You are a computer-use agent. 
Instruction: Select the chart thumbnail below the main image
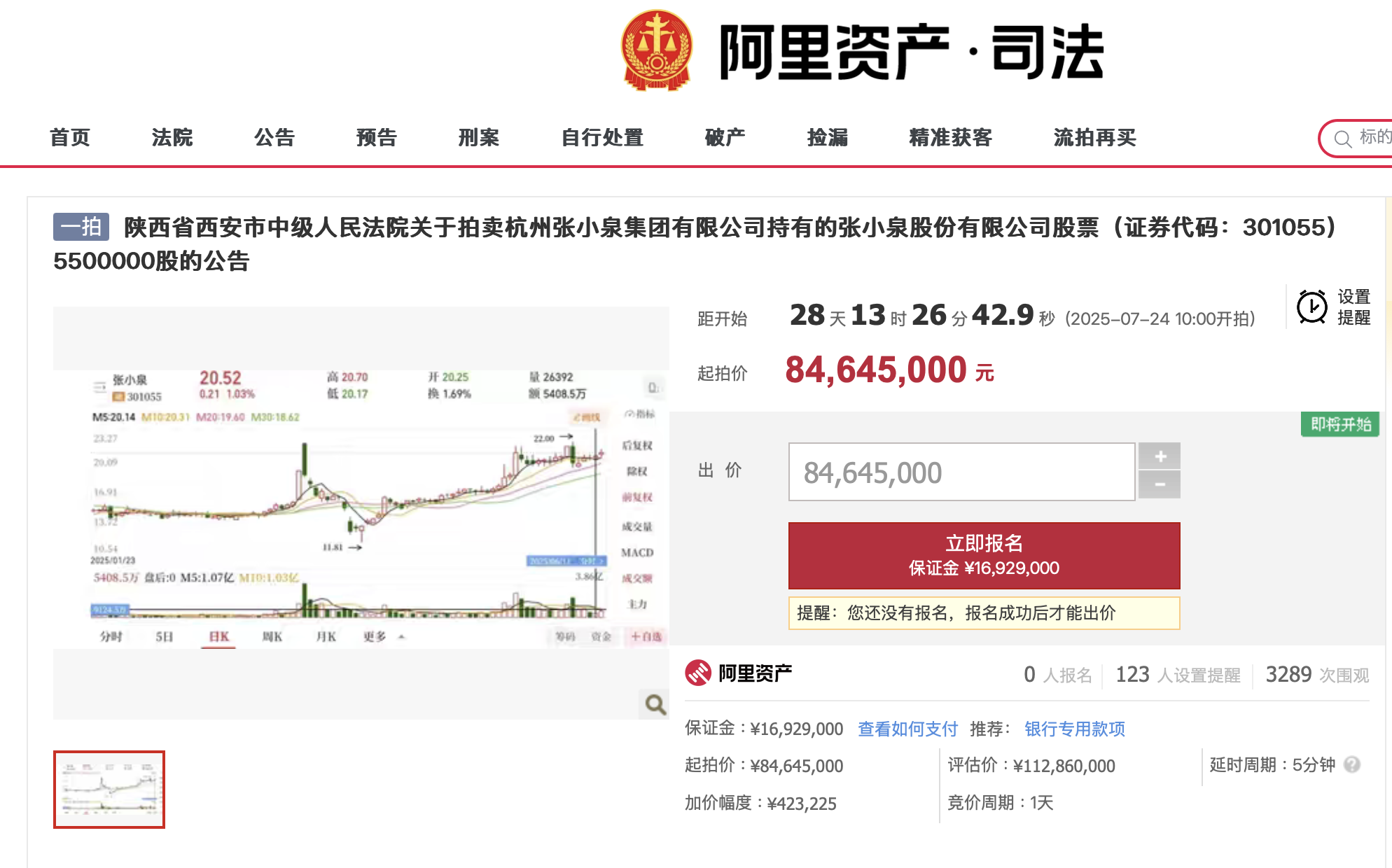coord(109,787)
